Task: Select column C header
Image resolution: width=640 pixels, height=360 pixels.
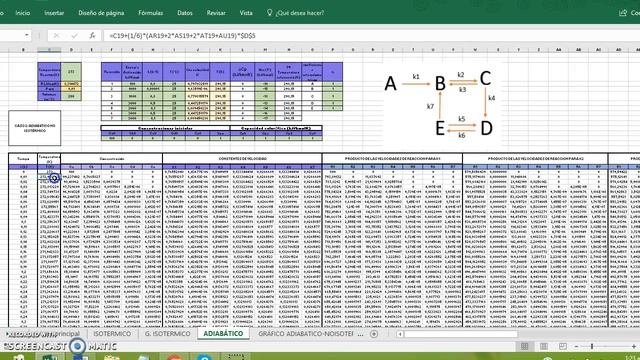Action: point(49,50)
